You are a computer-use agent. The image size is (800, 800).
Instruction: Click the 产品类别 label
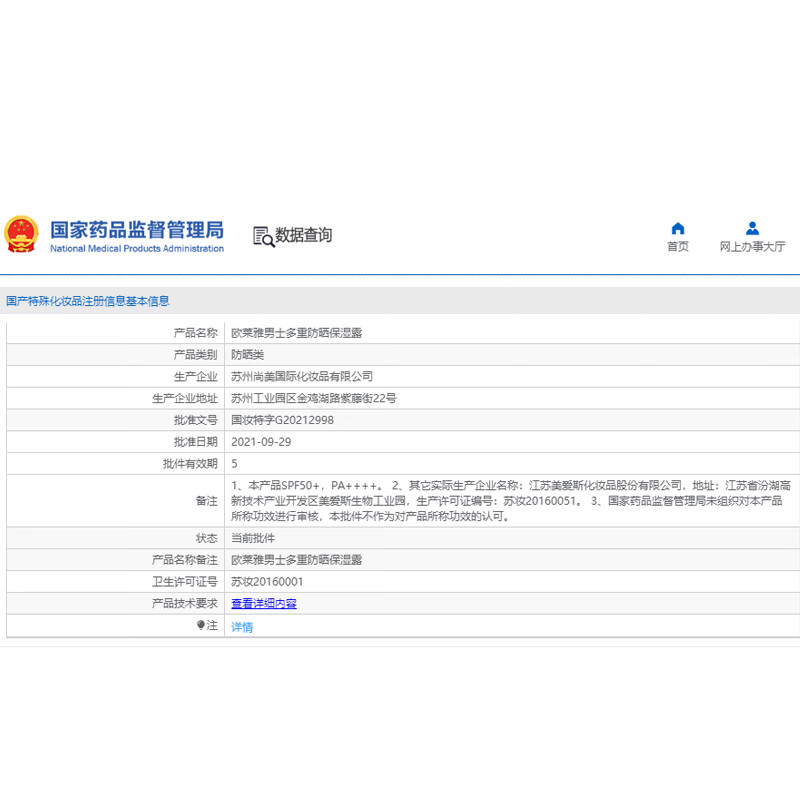point(195,355)
